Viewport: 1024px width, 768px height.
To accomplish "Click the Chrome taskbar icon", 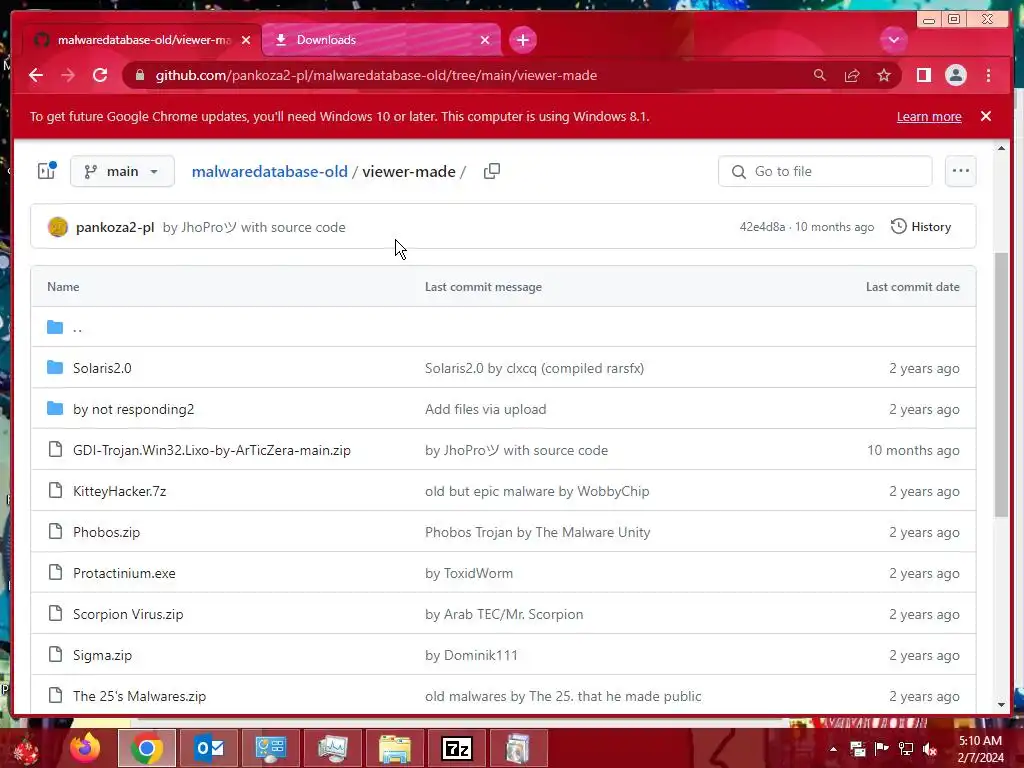I will 147,748.
